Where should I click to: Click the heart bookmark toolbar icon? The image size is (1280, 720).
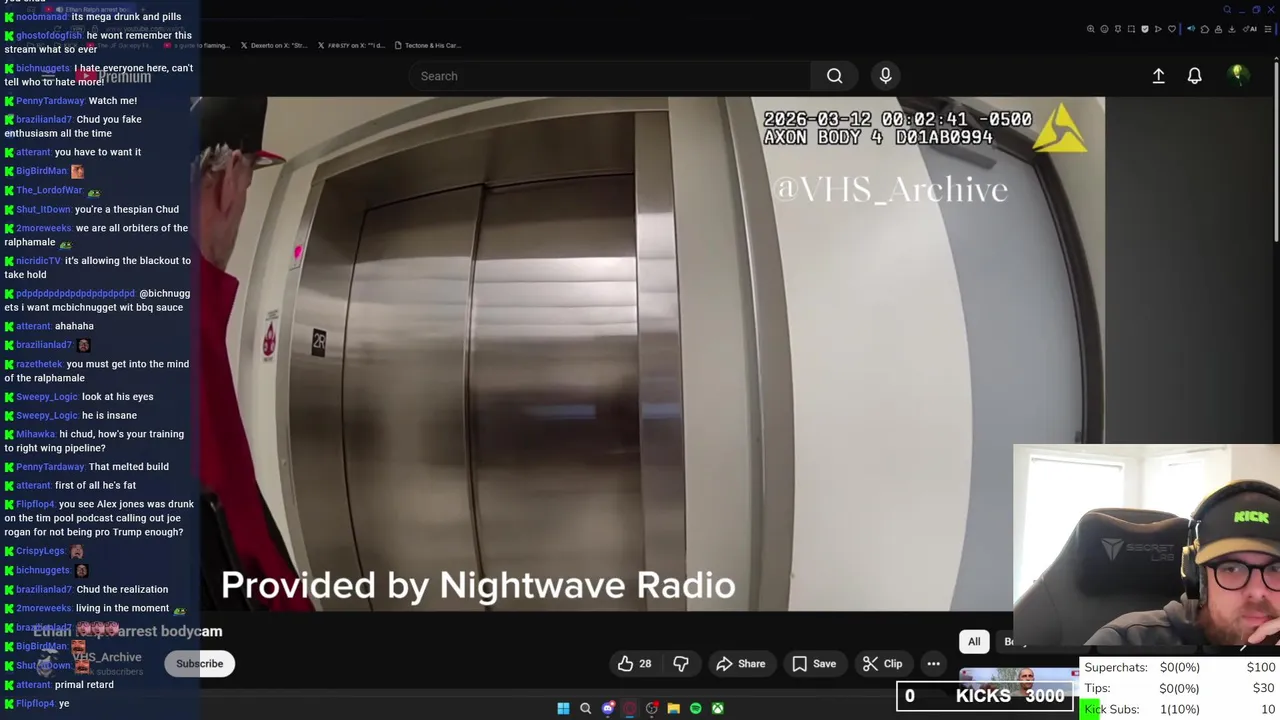click(x=1172, y=29)
